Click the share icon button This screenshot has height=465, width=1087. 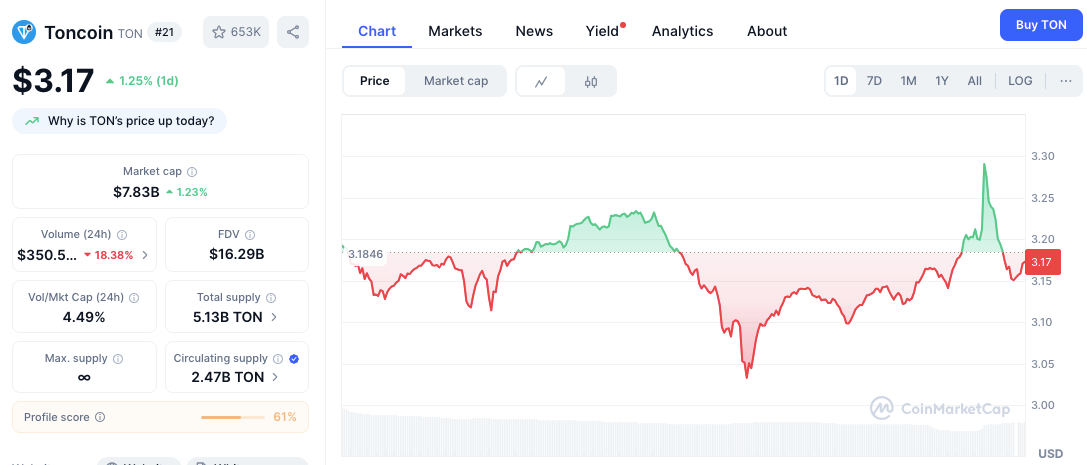[x=293, y=32]
